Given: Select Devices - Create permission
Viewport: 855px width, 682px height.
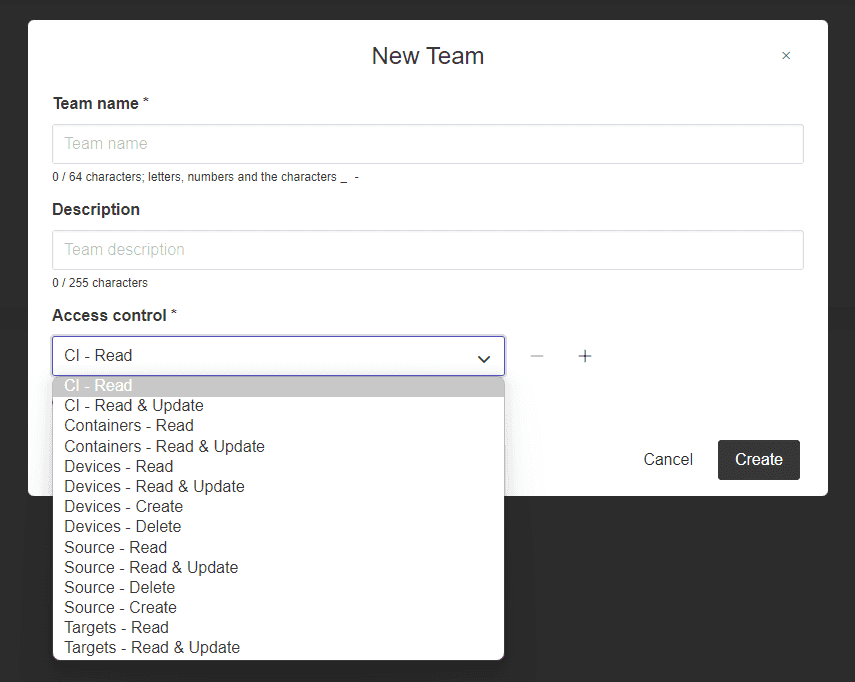Looking at the screenshot, I should point(123,507).
